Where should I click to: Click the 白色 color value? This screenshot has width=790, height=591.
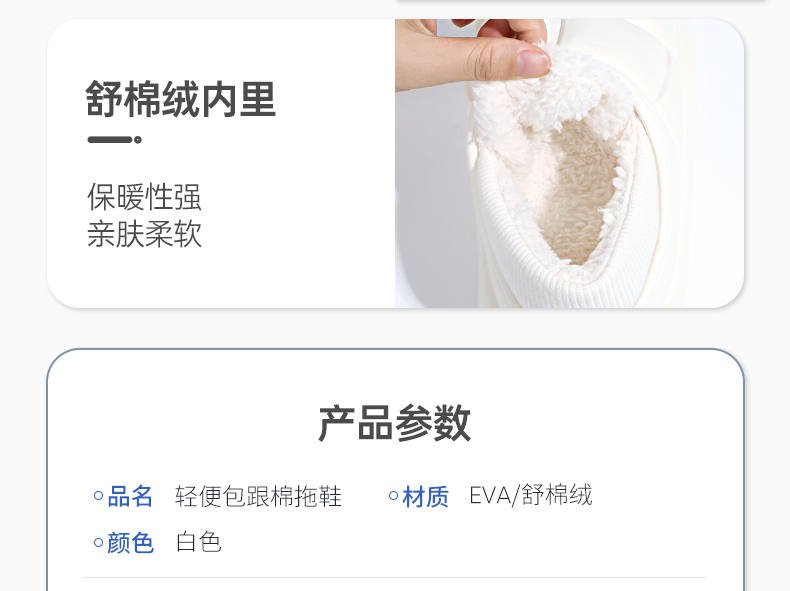tap(199, 543)
